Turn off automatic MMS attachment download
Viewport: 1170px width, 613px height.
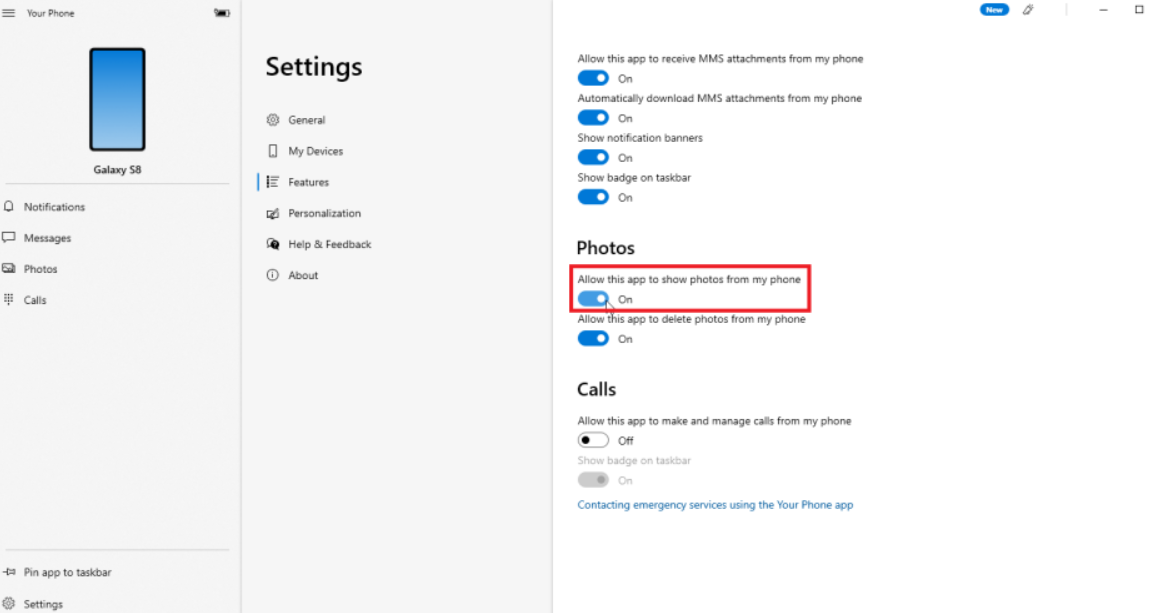coord(593,118)
